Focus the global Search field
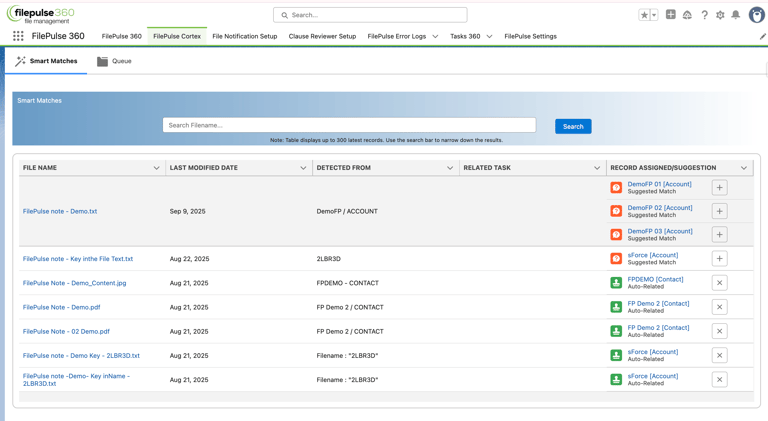This screenshot has height=421, width=768. tap(370, 15)
